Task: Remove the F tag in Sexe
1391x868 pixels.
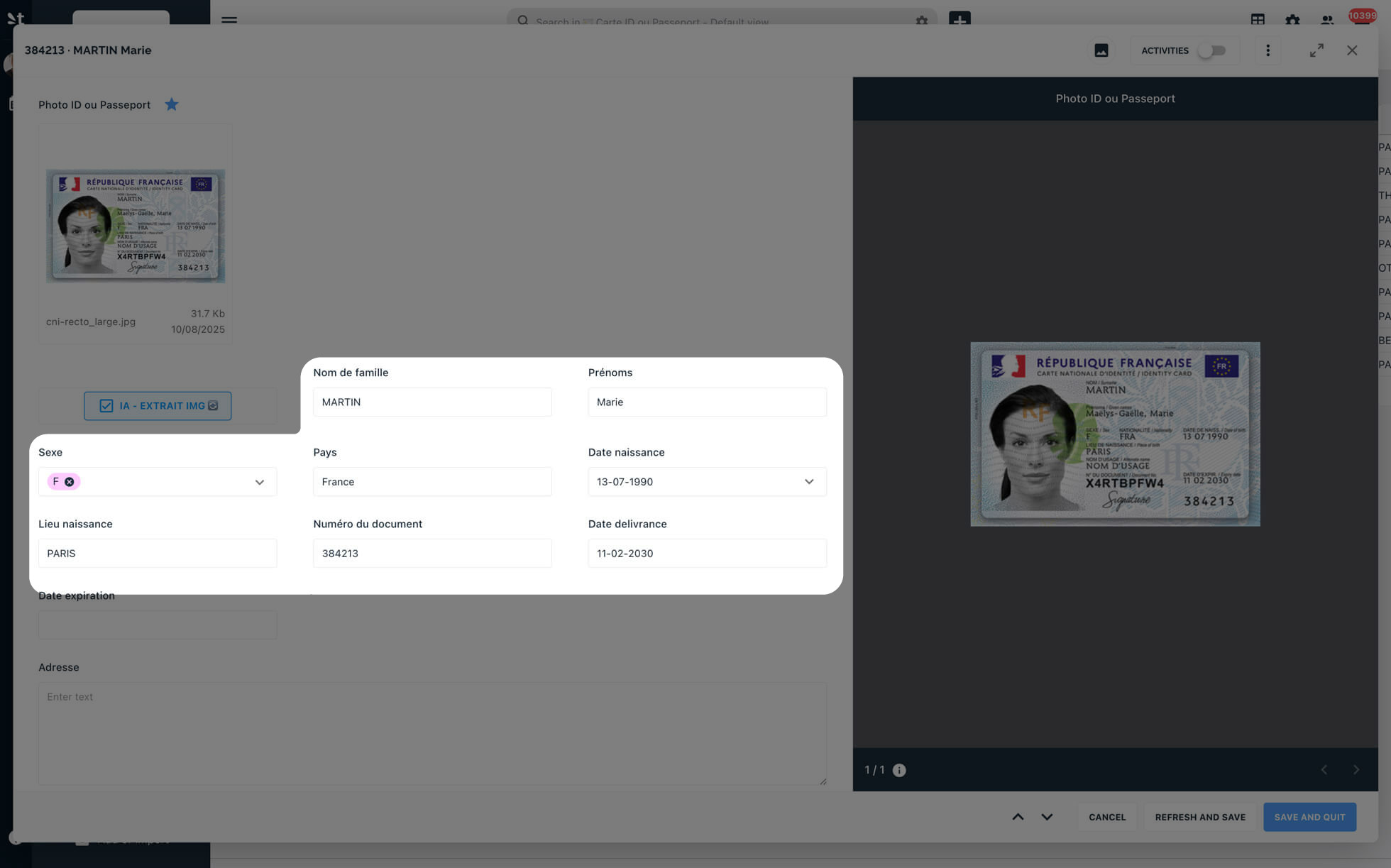Action: [x=70, y=482]
